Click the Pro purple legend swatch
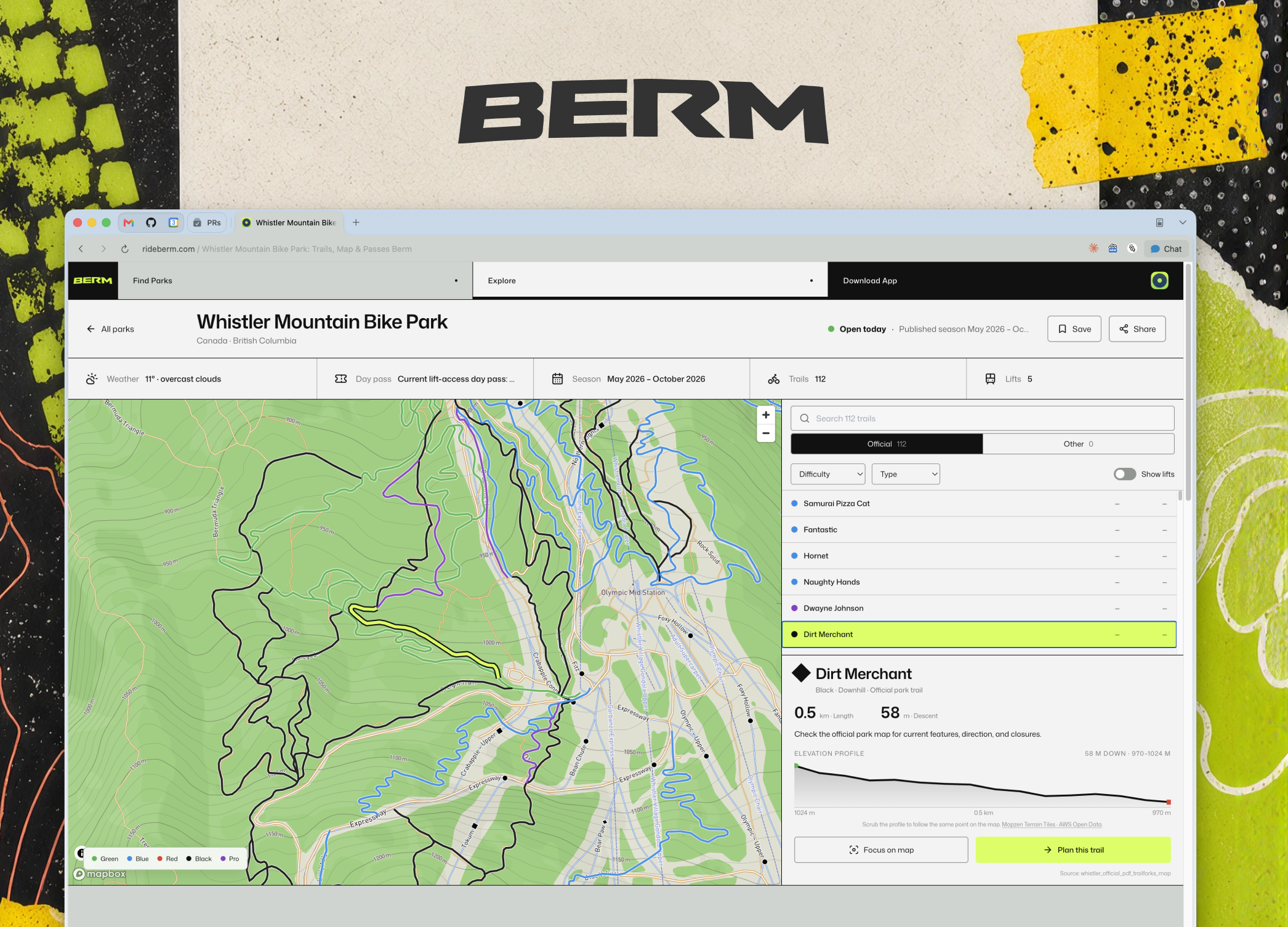Image resolution: width=1288 pixels, height=927 pixels. coord(223,859)
